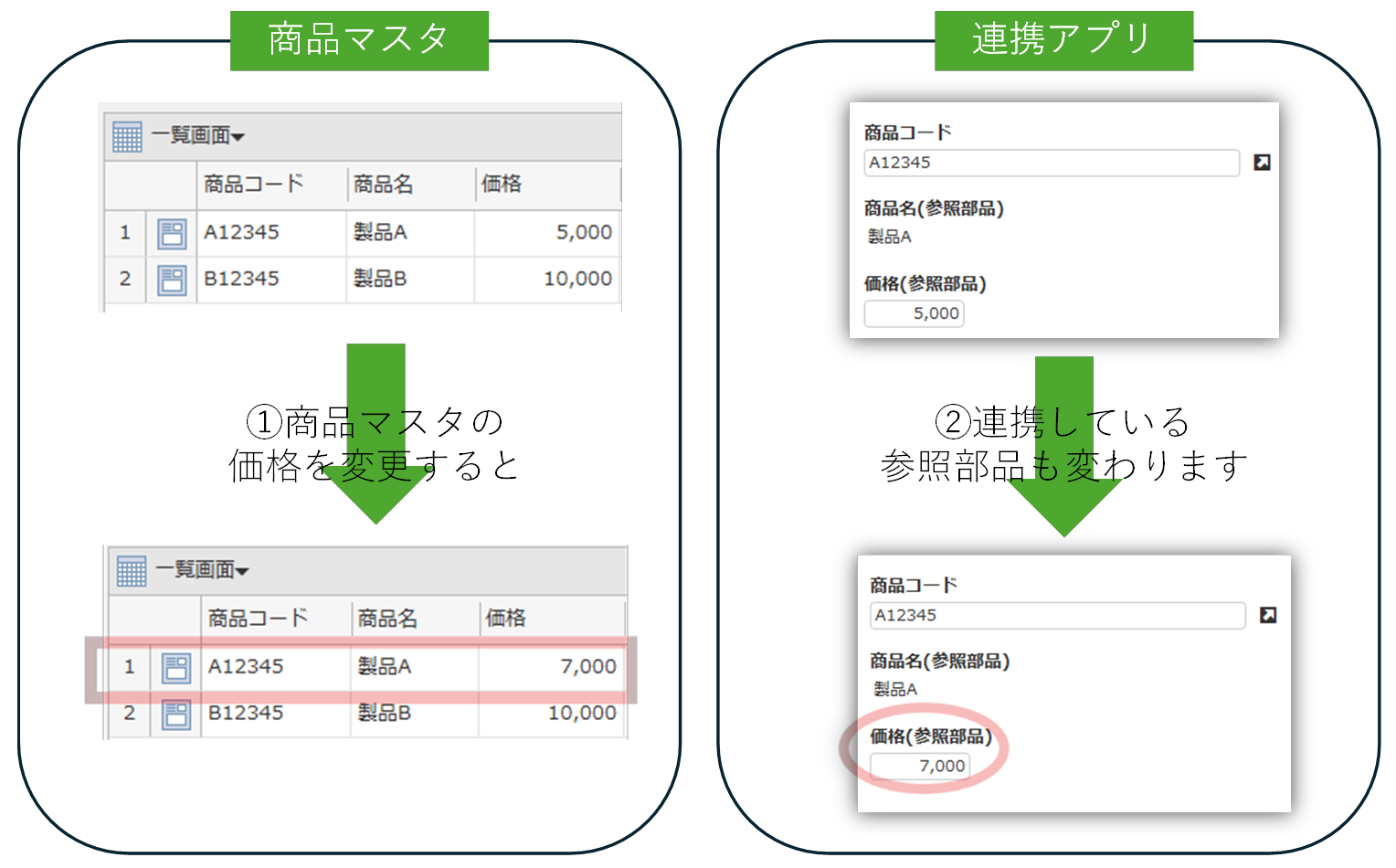
Task: Click 製品A under upper 商品名(参照部品) label
Action: (x=890, y=237)
